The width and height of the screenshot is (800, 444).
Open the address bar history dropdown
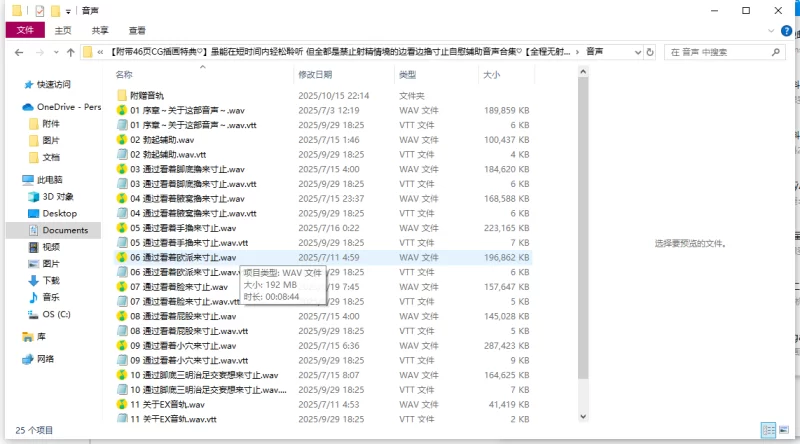point(636,52)
